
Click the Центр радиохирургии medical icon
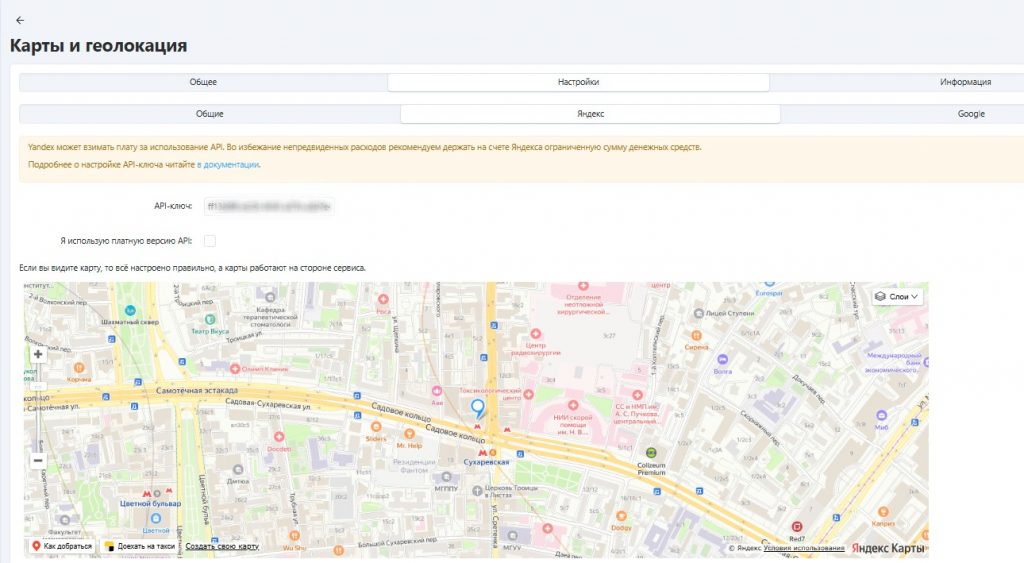click(536, 334)
